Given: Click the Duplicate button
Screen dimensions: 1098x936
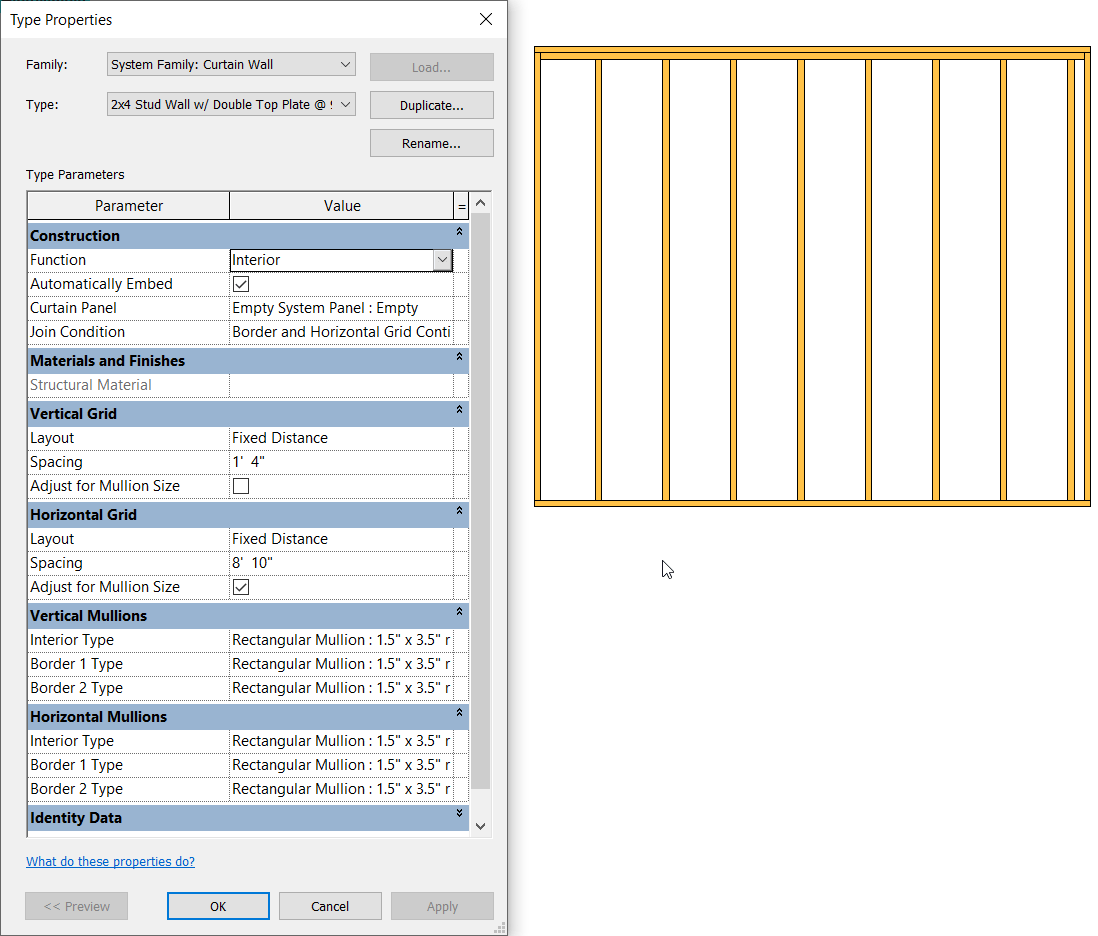Looking at the screenshot, I should coord(431,104).
